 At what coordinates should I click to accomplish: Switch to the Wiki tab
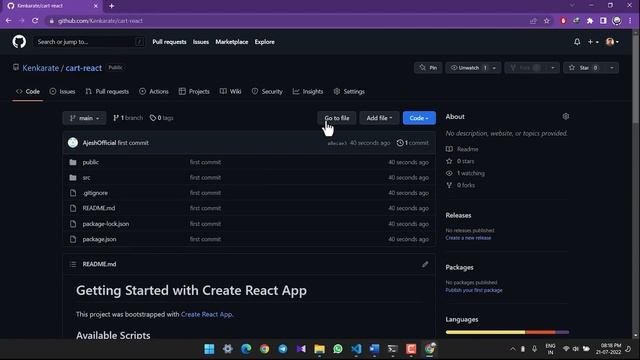click(231, 91)
